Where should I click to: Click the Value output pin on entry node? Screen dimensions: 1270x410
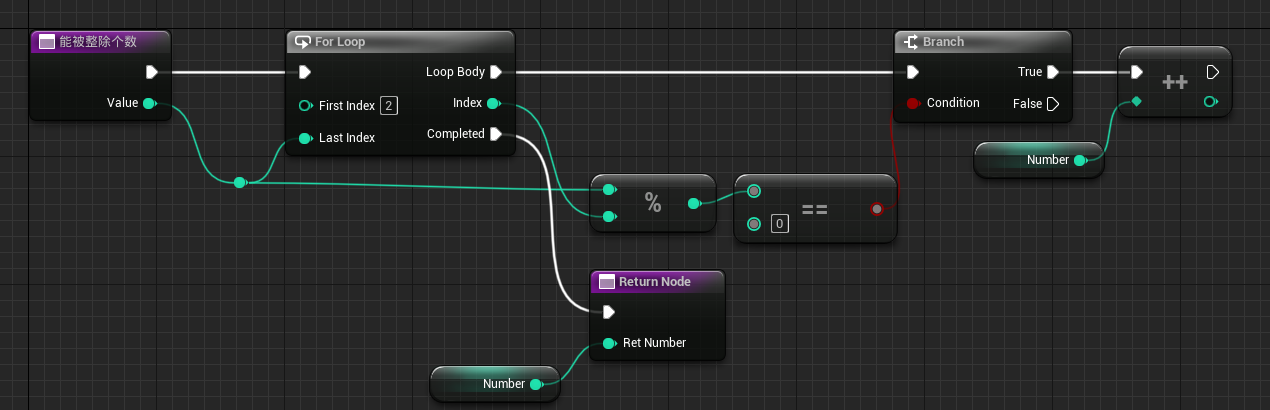point(149,103)
